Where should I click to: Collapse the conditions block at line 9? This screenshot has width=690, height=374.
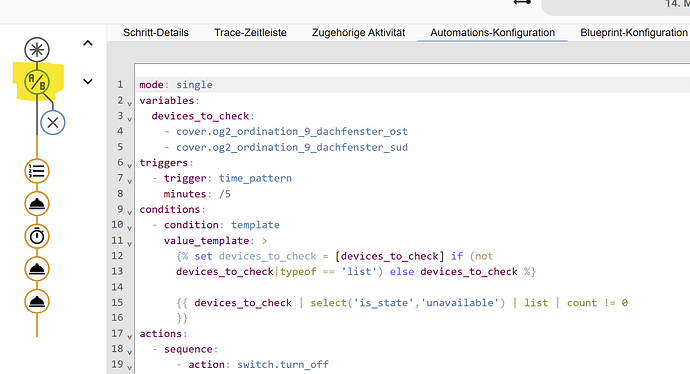(129, 213)
